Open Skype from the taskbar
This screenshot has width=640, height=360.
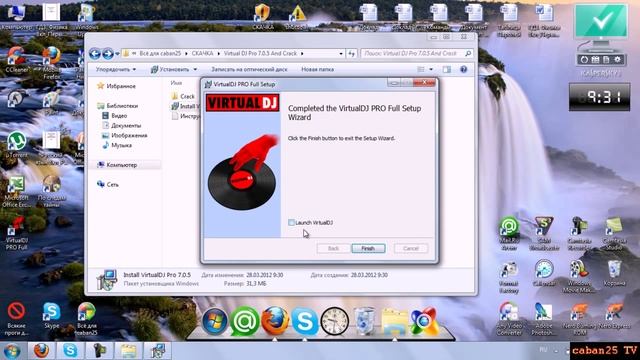[x=70, y=351]
